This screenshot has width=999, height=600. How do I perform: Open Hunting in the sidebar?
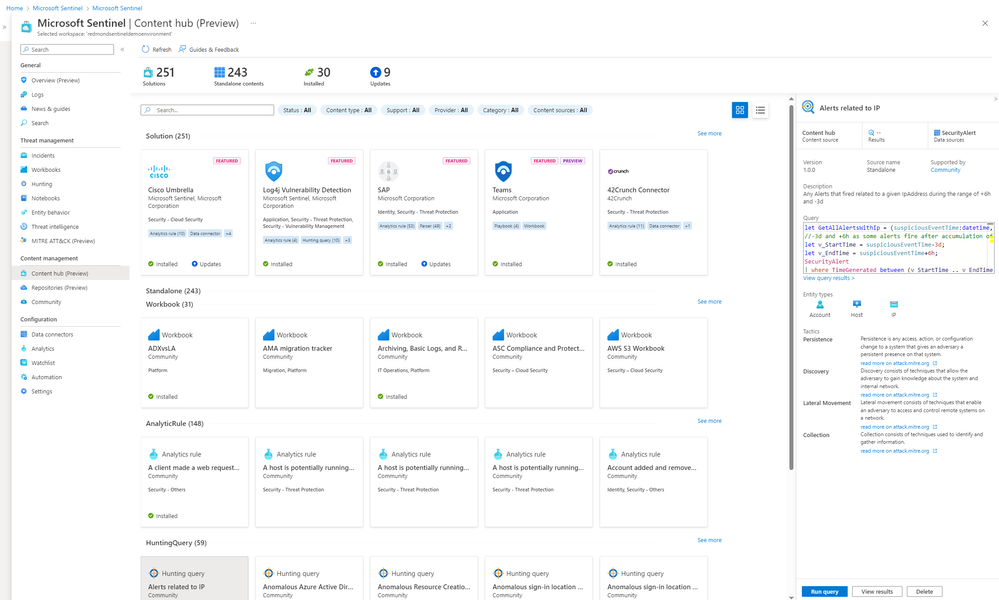tap(41, 184)
